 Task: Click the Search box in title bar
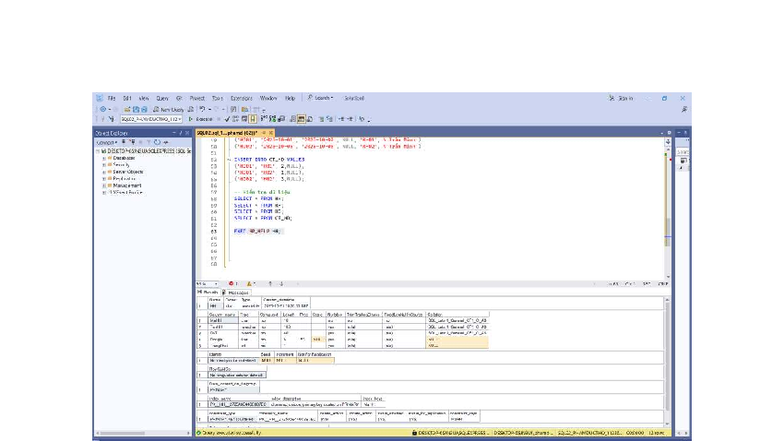320,98
